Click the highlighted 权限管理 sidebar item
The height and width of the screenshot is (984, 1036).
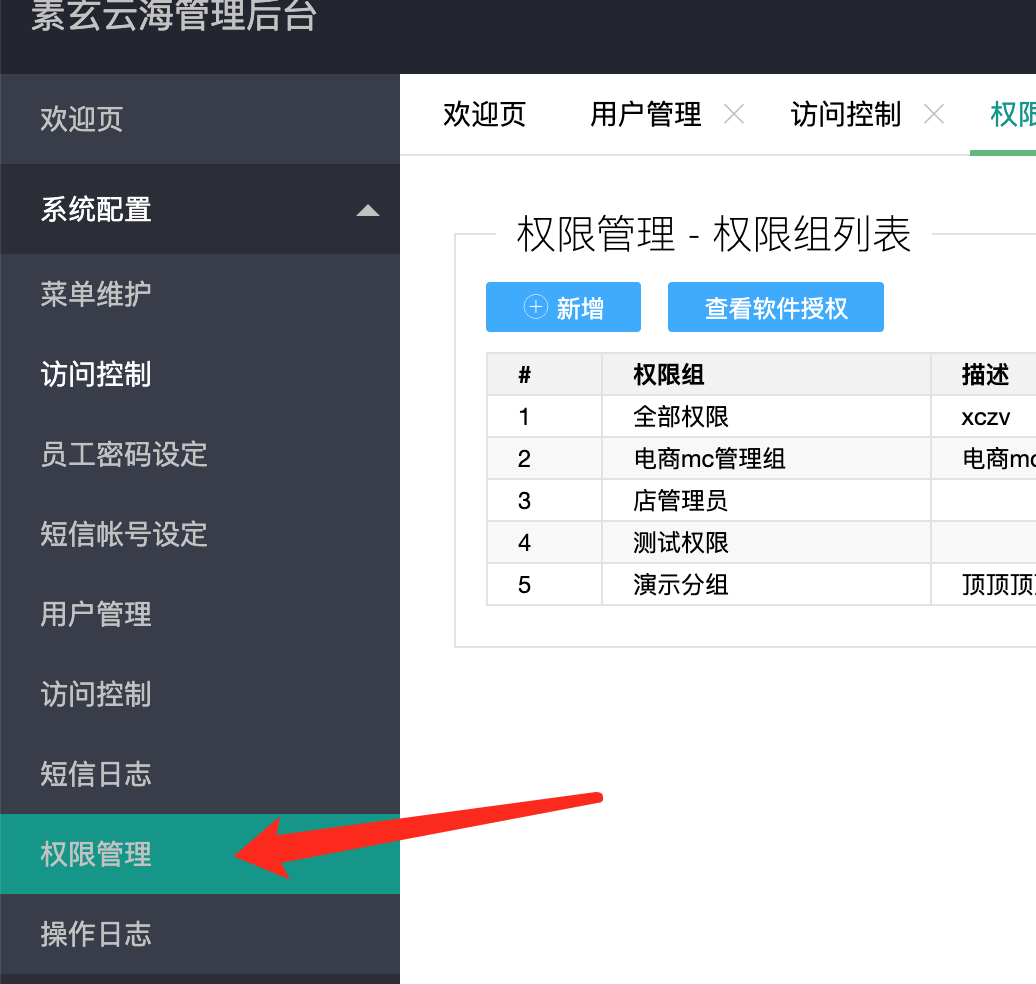(x=96, y=854)
